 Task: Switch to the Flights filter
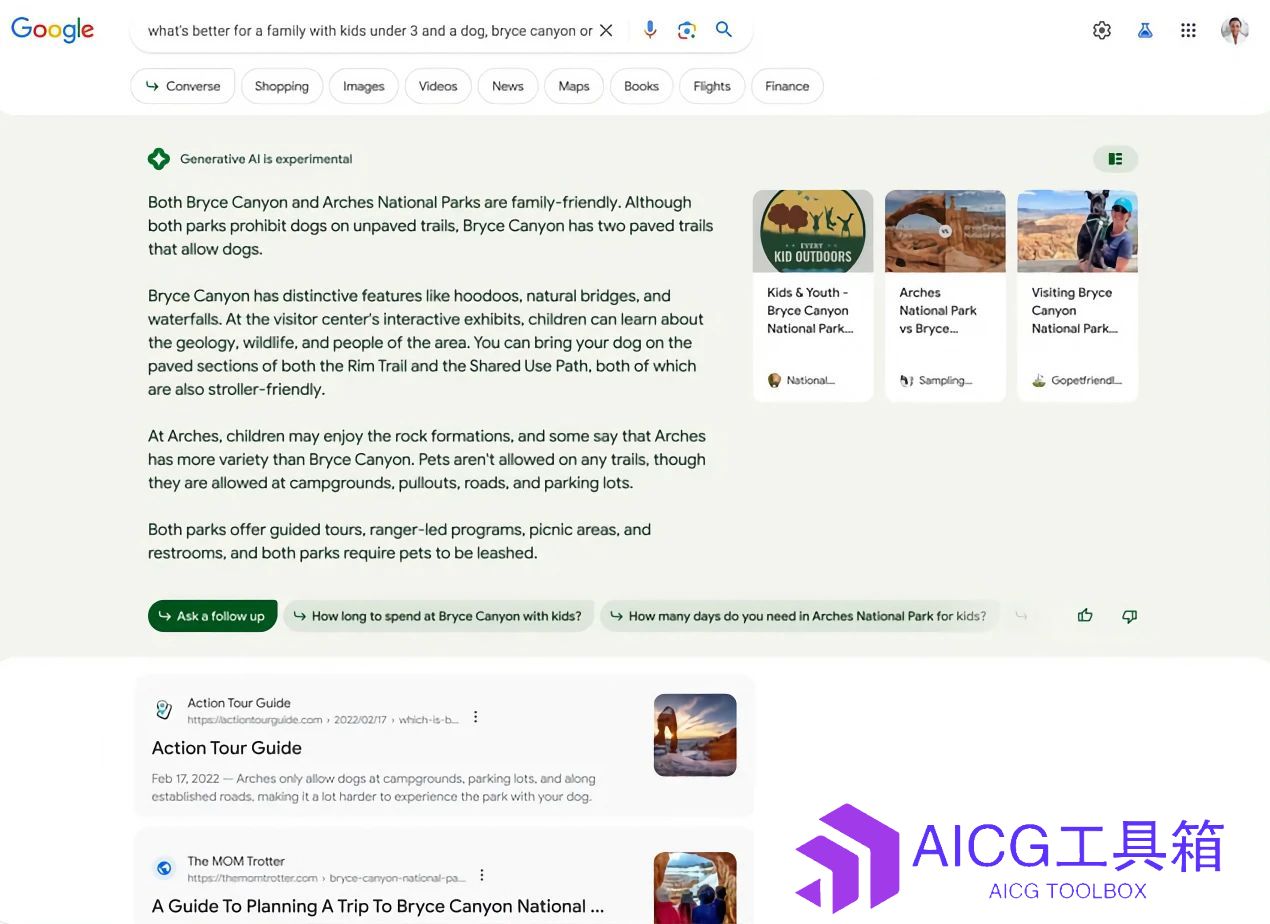click(712, 86)
